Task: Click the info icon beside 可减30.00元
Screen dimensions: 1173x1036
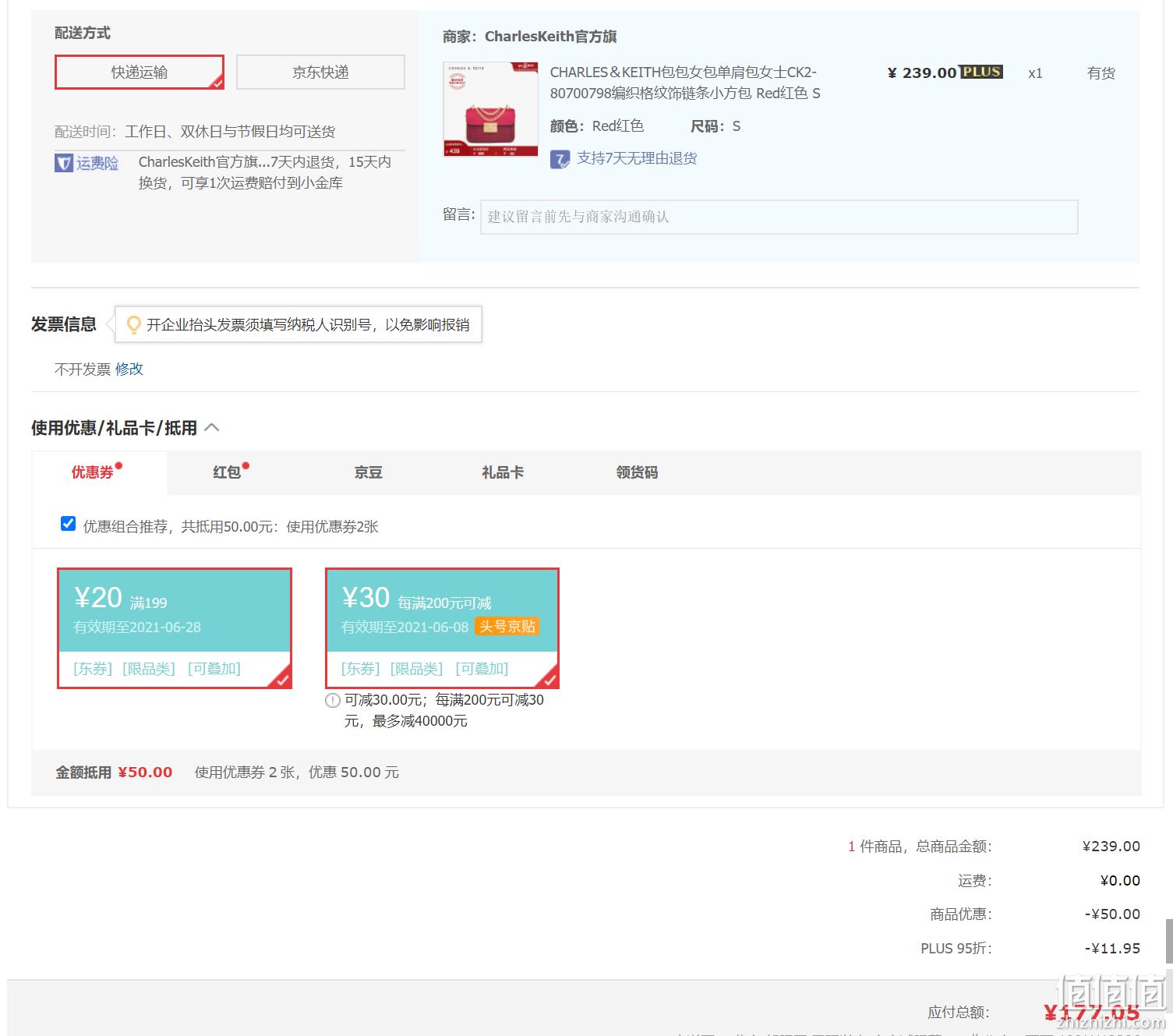Action: (x=332, y=700)
